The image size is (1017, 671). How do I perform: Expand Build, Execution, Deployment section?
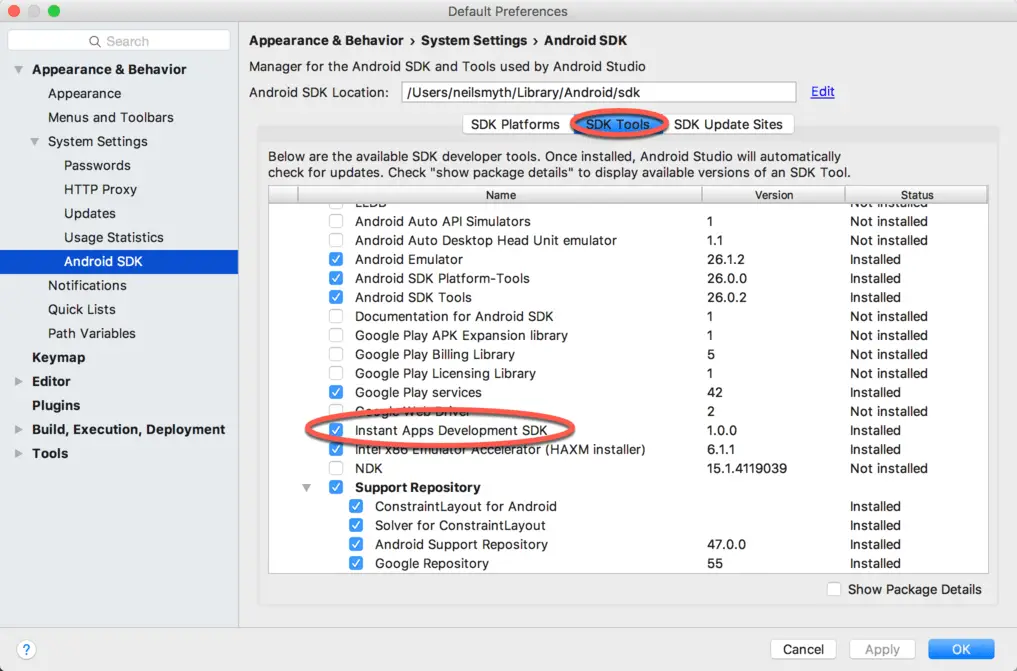pos(18,430)
